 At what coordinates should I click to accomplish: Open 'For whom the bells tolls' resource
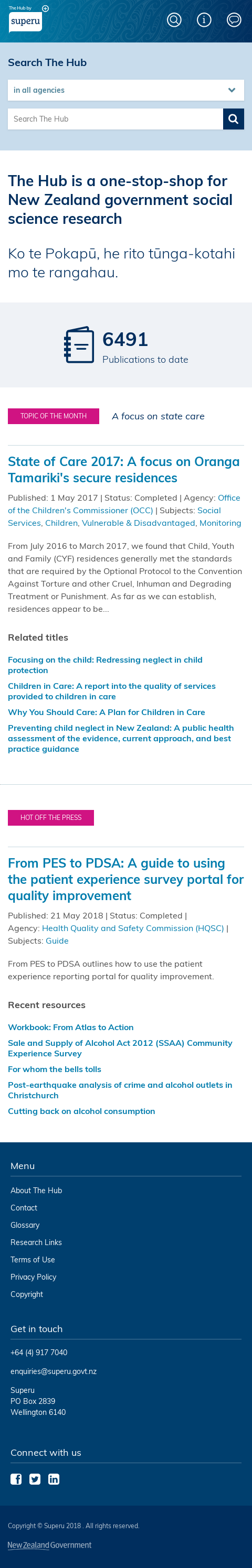(x=54, y=1069)
